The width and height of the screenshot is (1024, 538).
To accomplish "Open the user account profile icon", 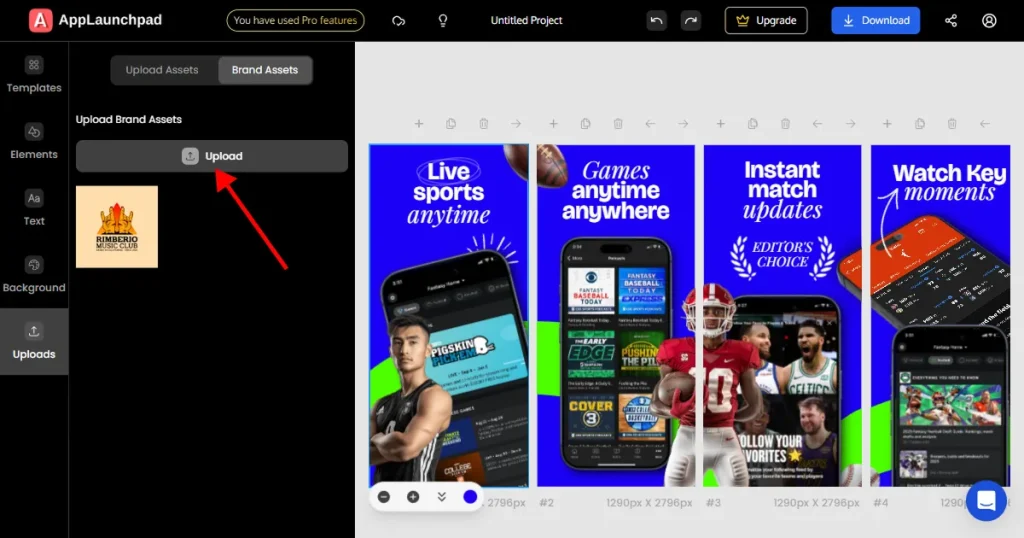I will (x=989, y=20).
